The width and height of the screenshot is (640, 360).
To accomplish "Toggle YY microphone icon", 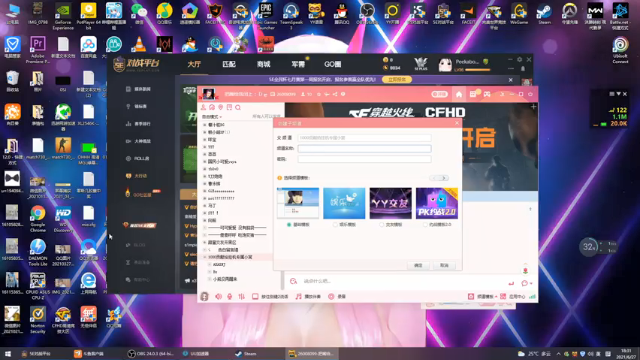I will pos(229,296).
